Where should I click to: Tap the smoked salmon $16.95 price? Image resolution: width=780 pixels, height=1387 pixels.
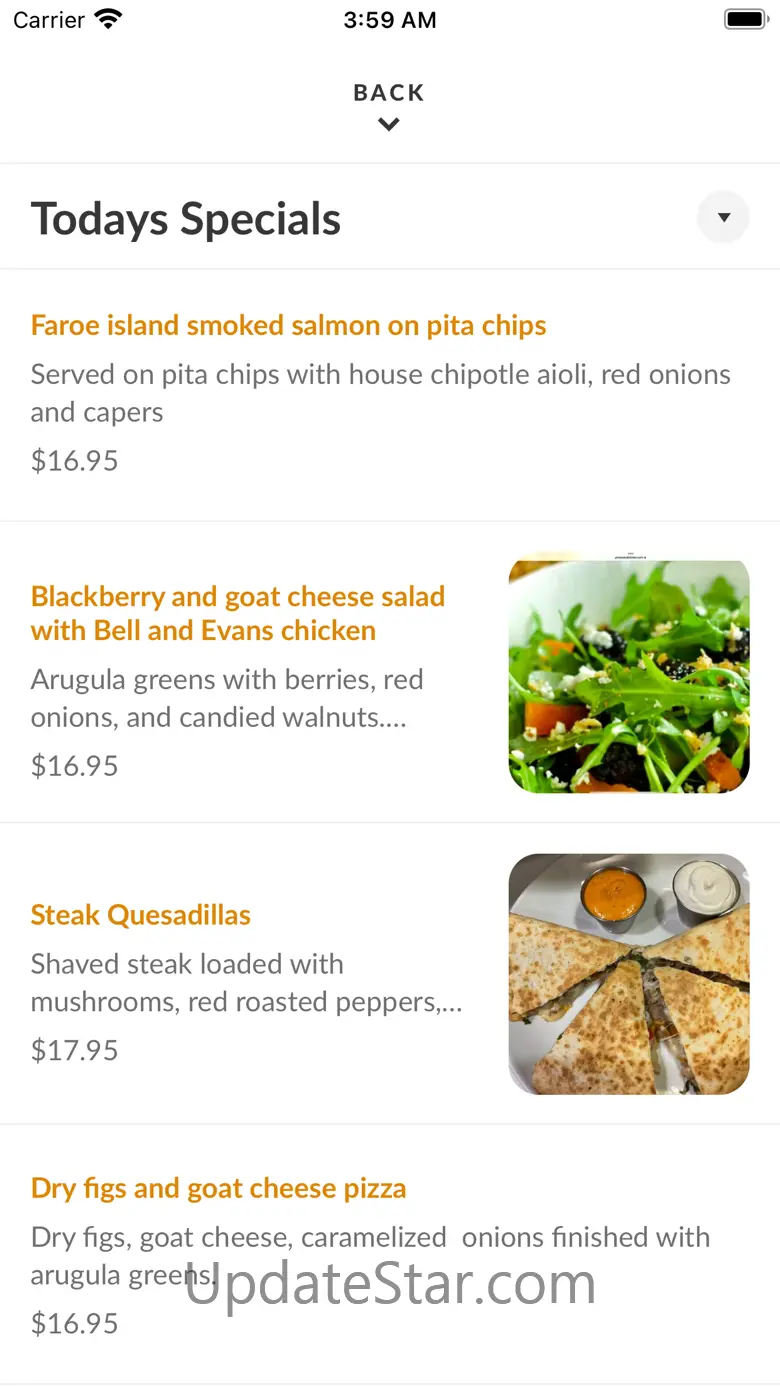[75, 461]
